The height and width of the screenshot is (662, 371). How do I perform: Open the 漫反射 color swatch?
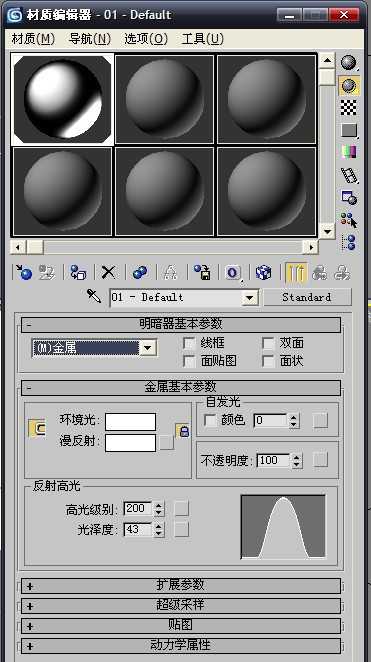click(130, 442)
